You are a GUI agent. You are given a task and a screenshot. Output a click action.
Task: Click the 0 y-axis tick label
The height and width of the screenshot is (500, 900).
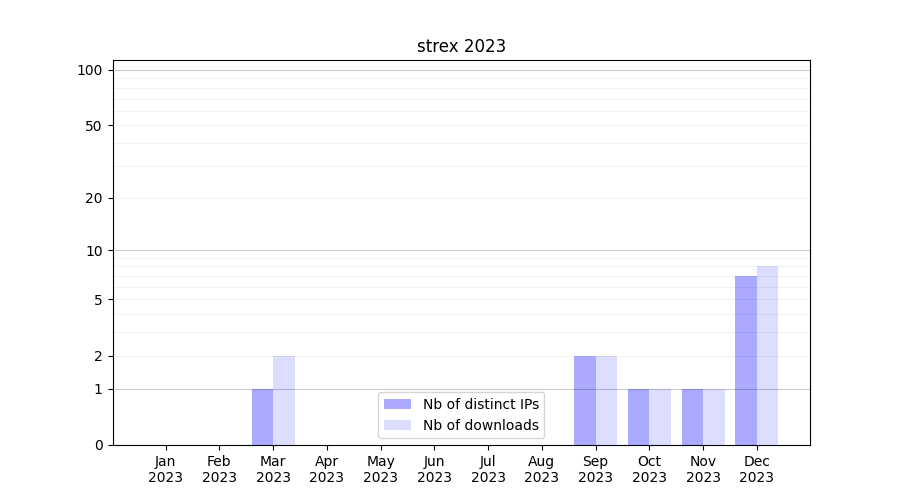pyautogui.click(x=98, y=445)
